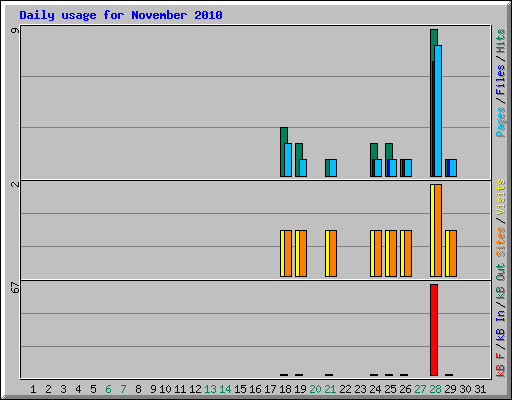This screenshot has height=400, width=512.
Task: Click the 'Sites' legend label
Action: [501, 242]
